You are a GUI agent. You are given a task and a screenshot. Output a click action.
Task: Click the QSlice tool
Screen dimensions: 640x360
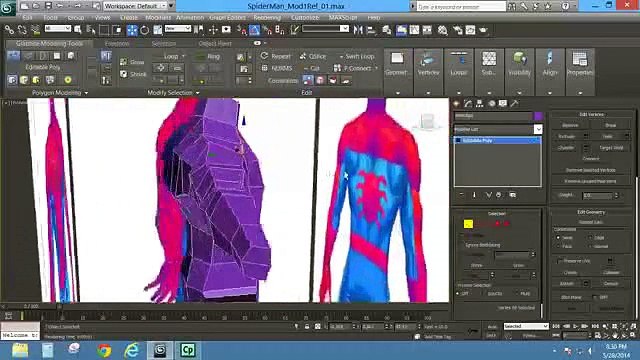pos(313,56)
